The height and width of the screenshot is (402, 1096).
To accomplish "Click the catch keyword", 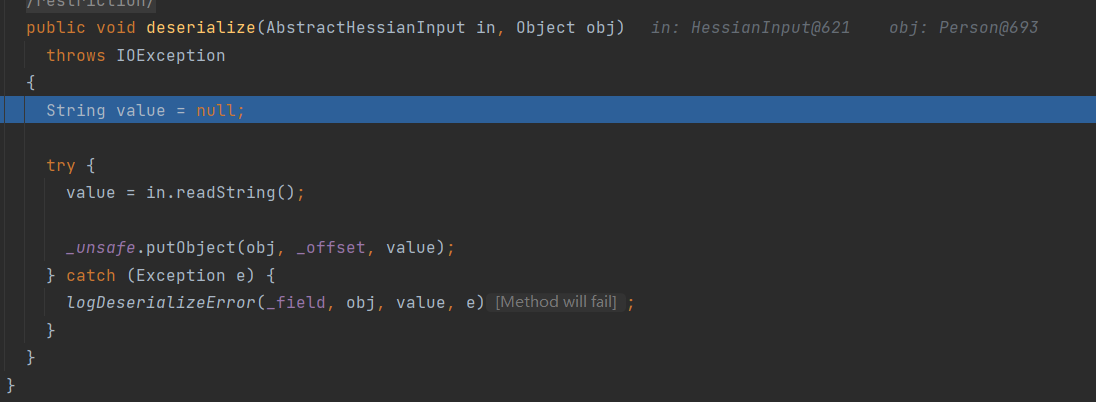I will 90,274.
